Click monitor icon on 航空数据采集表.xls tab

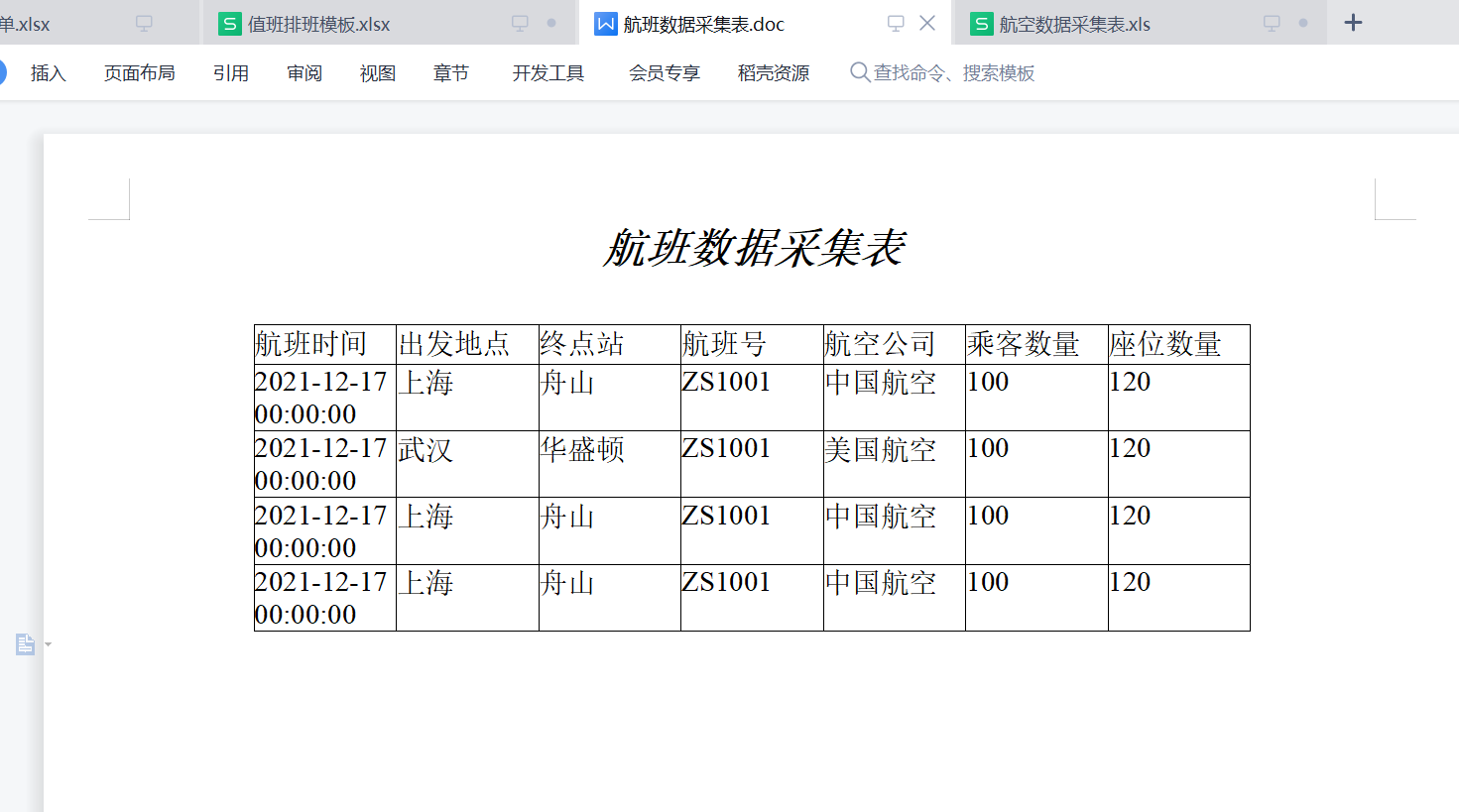[x=1272, y=23]
